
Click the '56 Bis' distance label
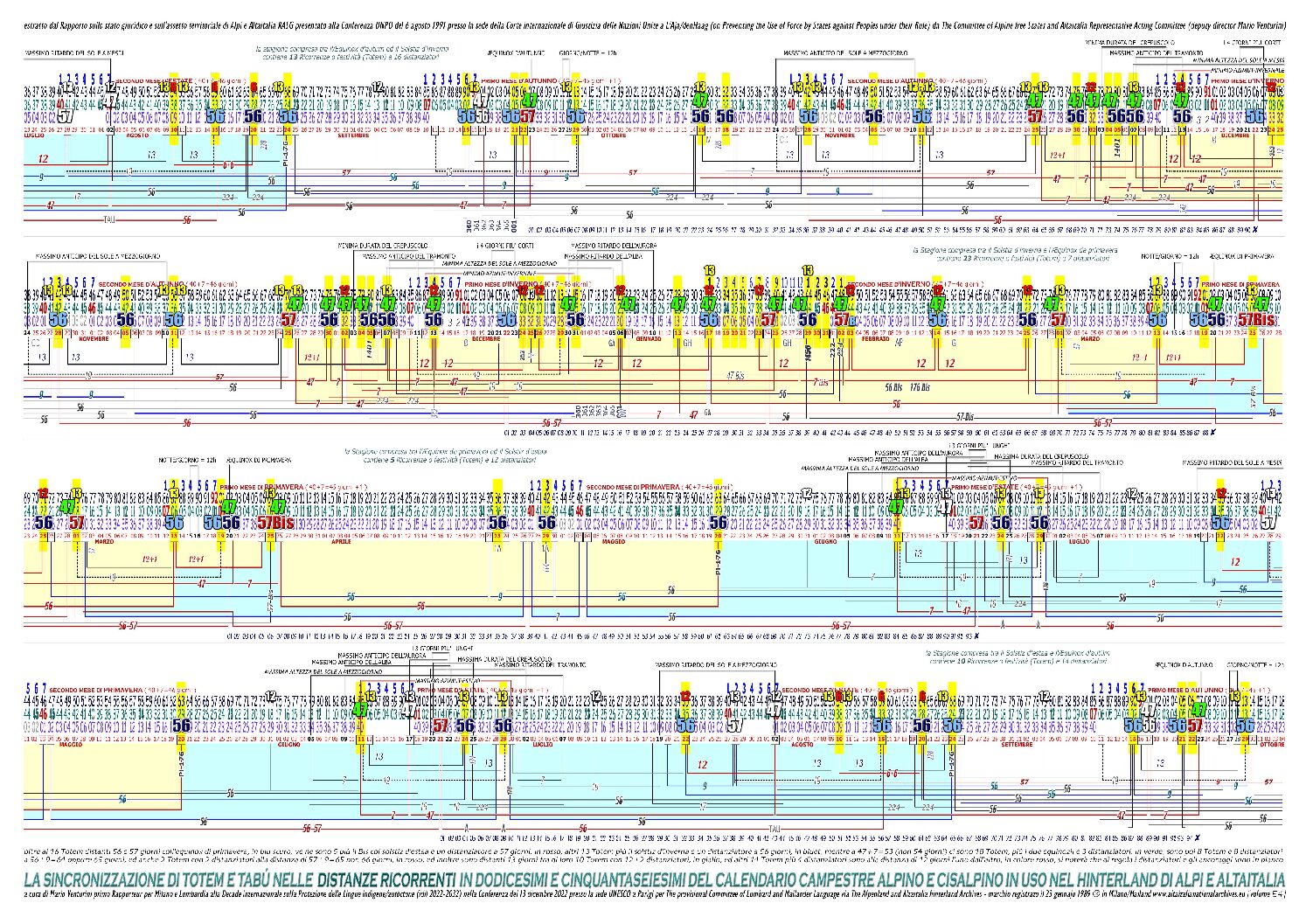pos(893,386)
